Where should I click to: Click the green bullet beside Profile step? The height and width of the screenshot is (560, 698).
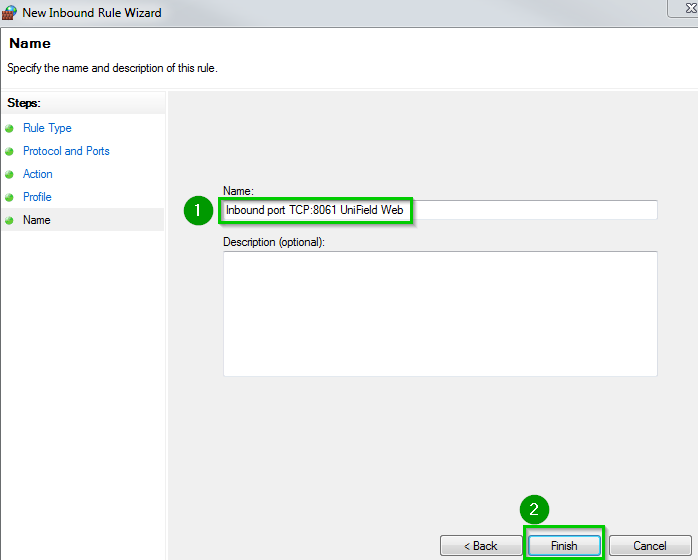coord(10,198)
